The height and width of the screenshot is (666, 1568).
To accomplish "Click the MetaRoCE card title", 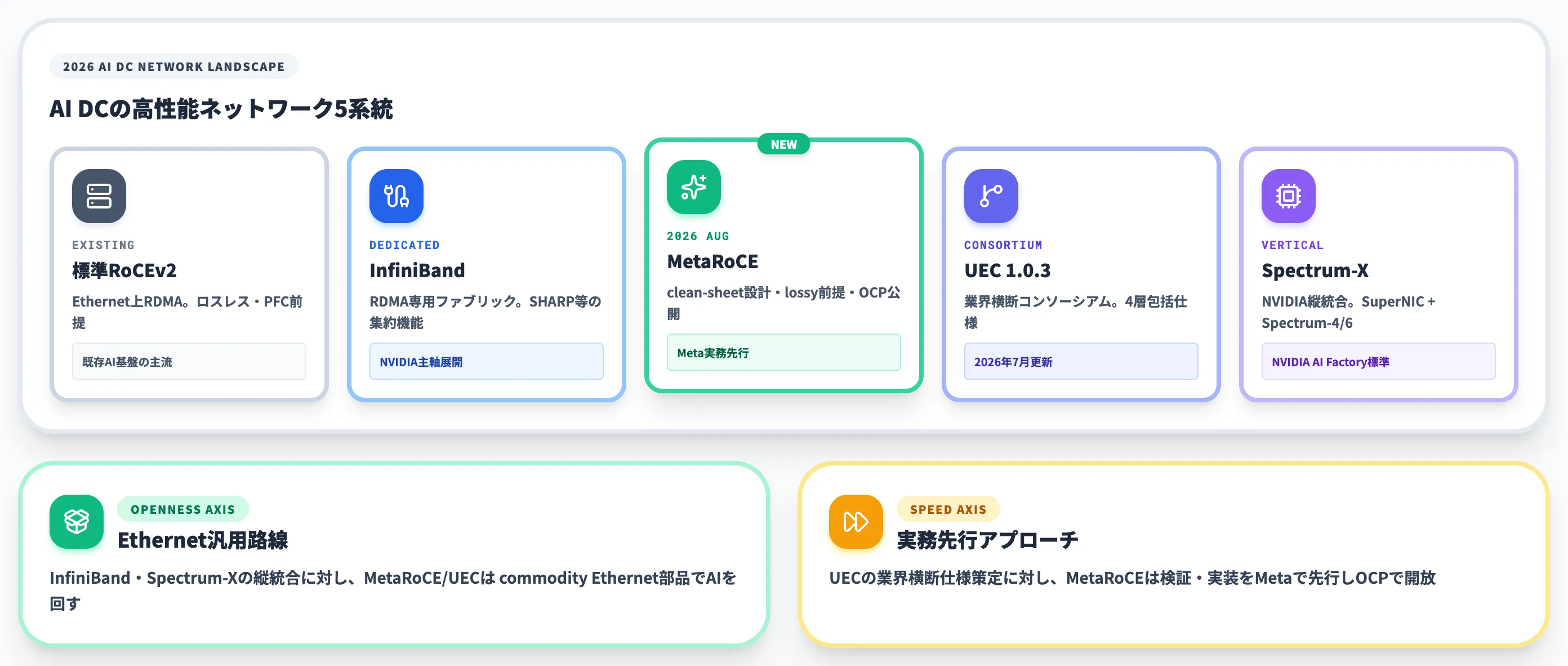I will [x=712, y=261].
